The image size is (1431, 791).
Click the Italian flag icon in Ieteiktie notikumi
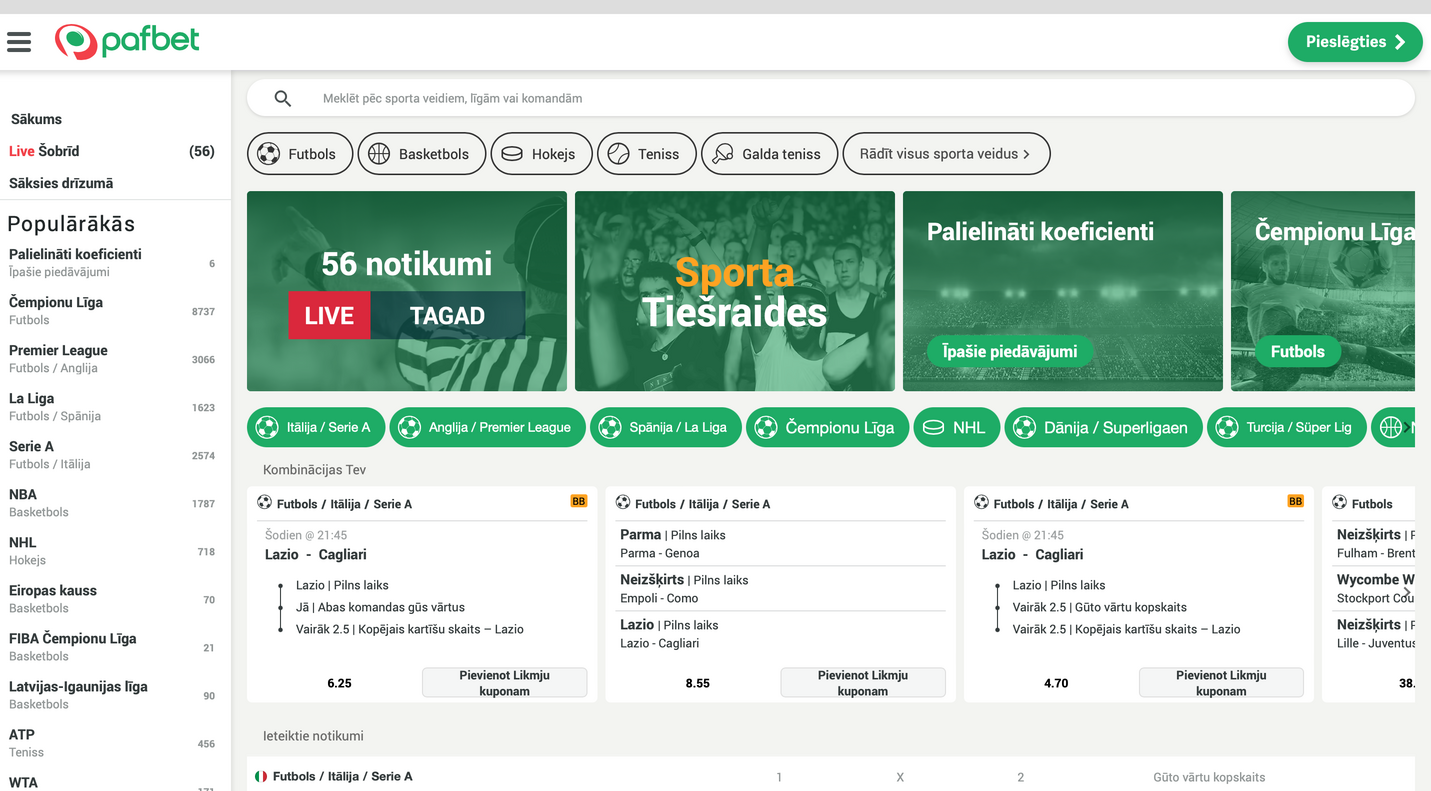tap(261, 776)
